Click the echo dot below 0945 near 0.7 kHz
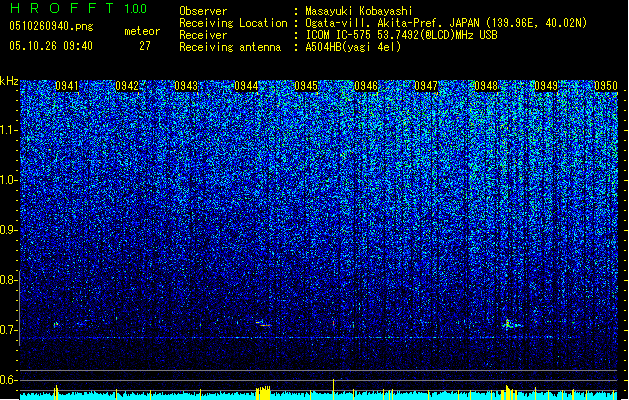Image resolution: width=629 pixels, height=400 pixels. click(333, 323)
